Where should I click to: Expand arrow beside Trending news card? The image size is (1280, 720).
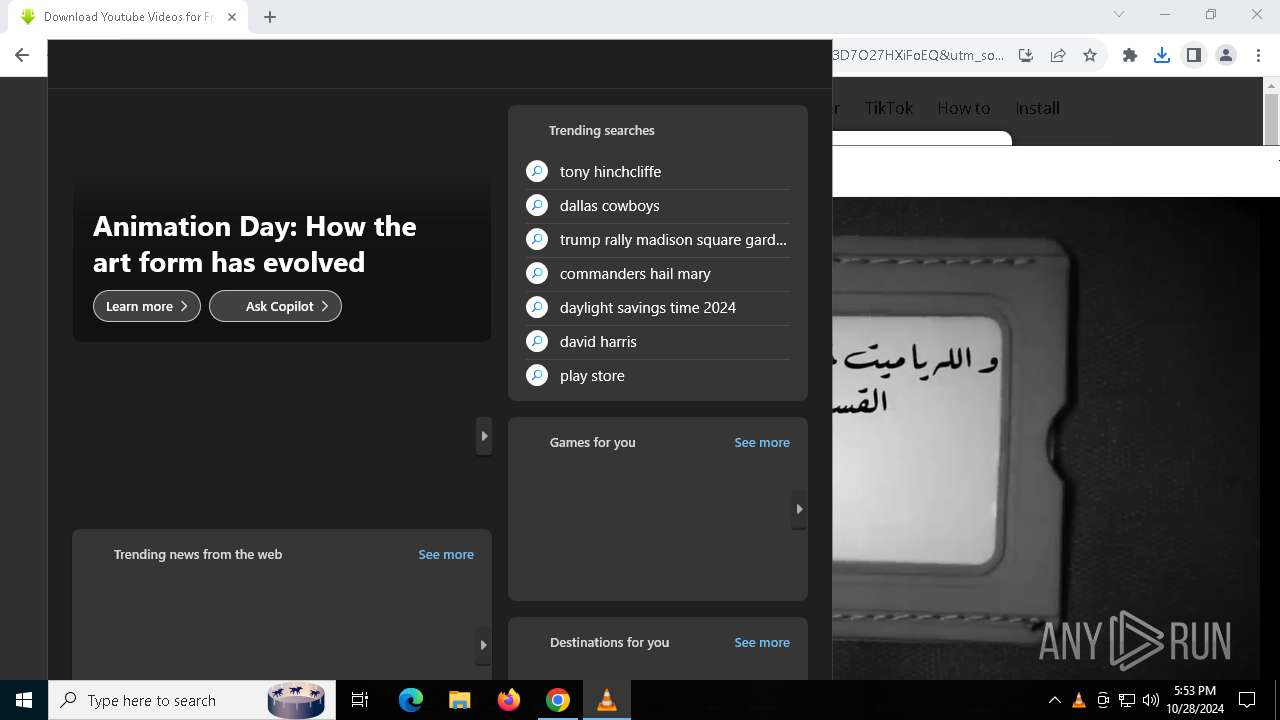point(484,645)
